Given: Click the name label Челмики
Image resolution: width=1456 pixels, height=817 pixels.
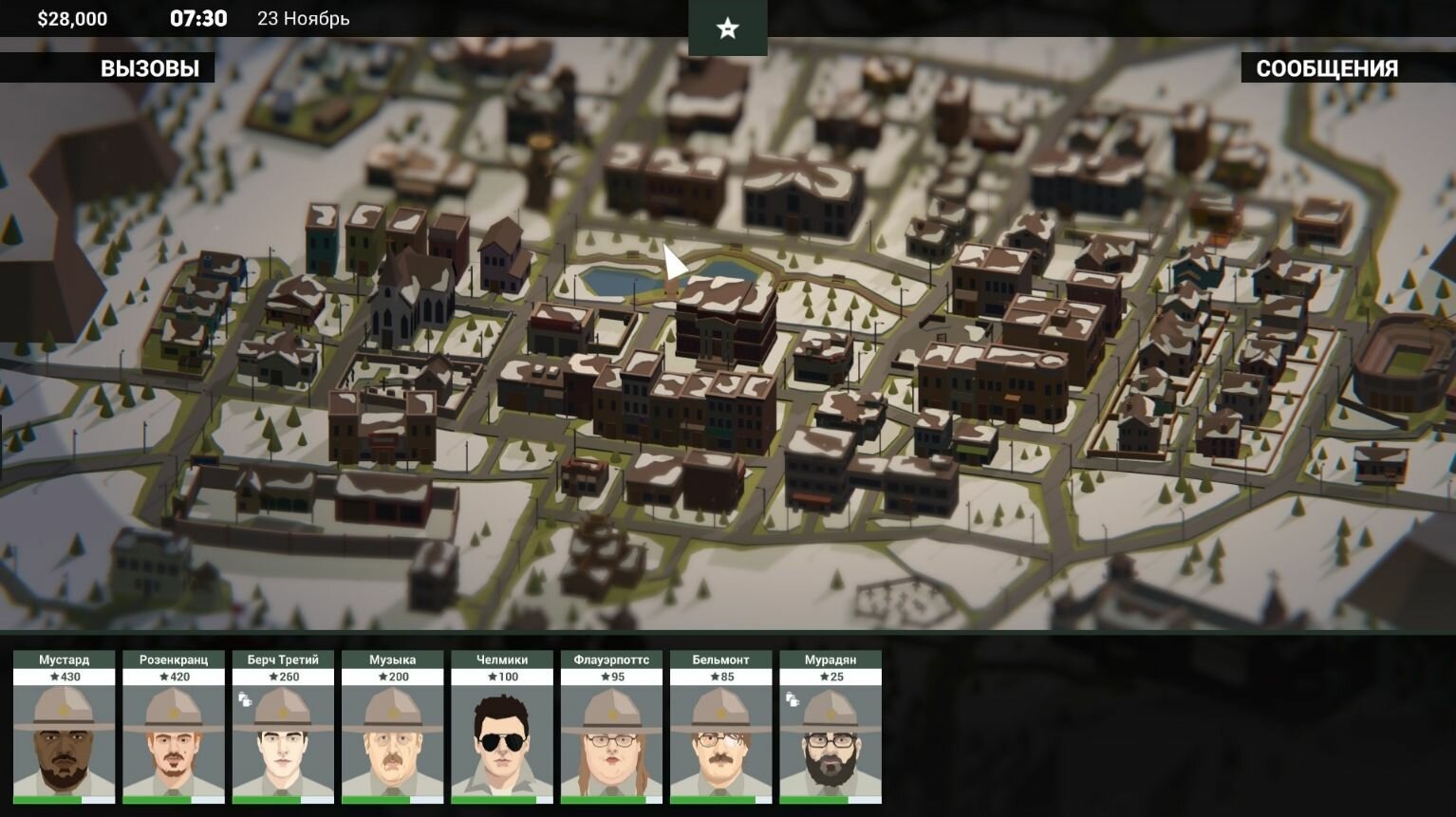Looking at the screenshot, I should (x=502, y=659).
